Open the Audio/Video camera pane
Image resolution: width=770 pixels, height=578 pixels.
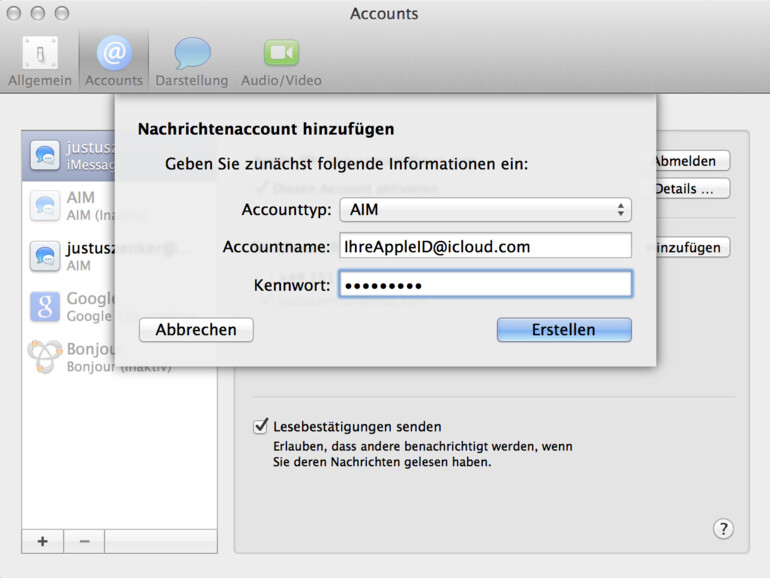point(281,61)
